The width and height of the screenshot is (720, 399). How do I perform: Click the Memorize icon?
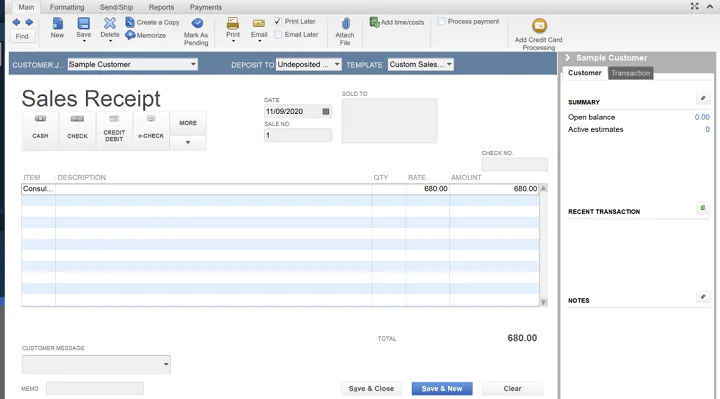click(130, 35)
